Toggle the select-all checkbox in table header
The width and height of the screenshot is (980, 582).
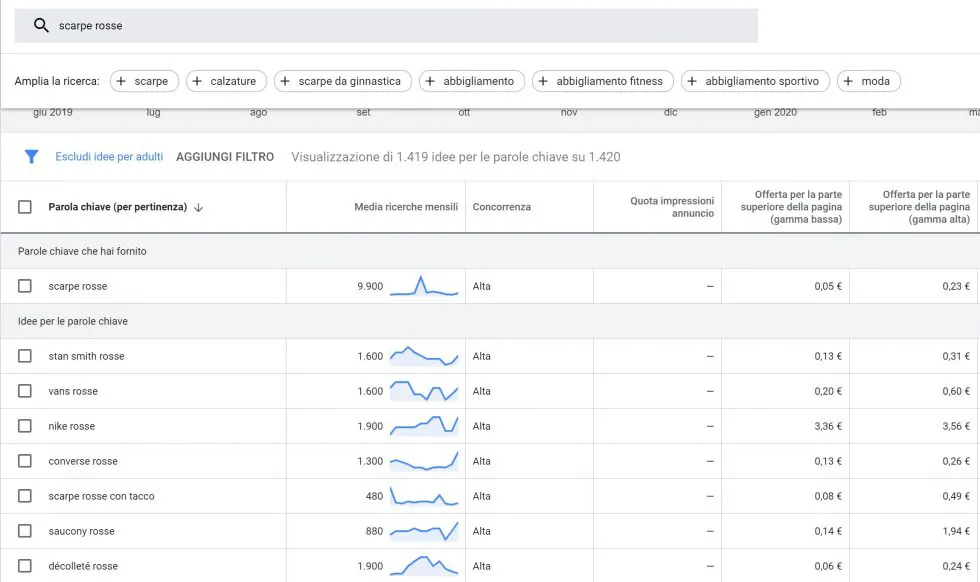coord(25,207)
